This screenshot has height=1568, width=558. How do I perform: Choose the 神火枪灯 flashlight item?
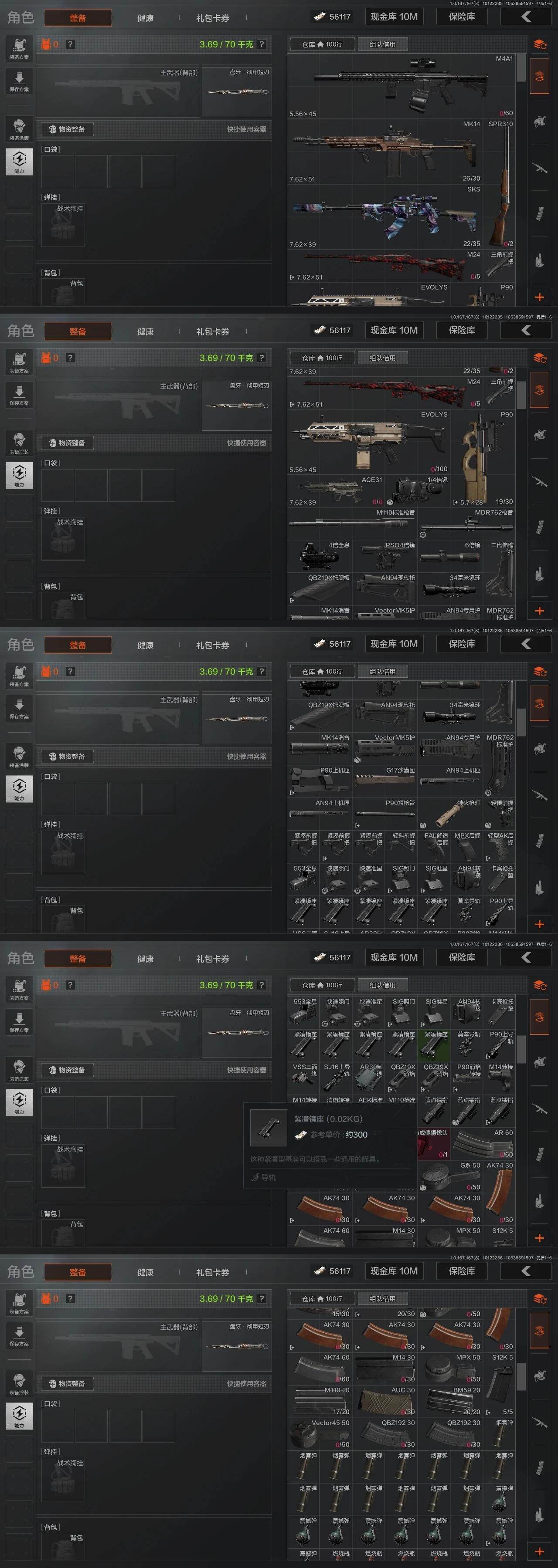[450, 814]
